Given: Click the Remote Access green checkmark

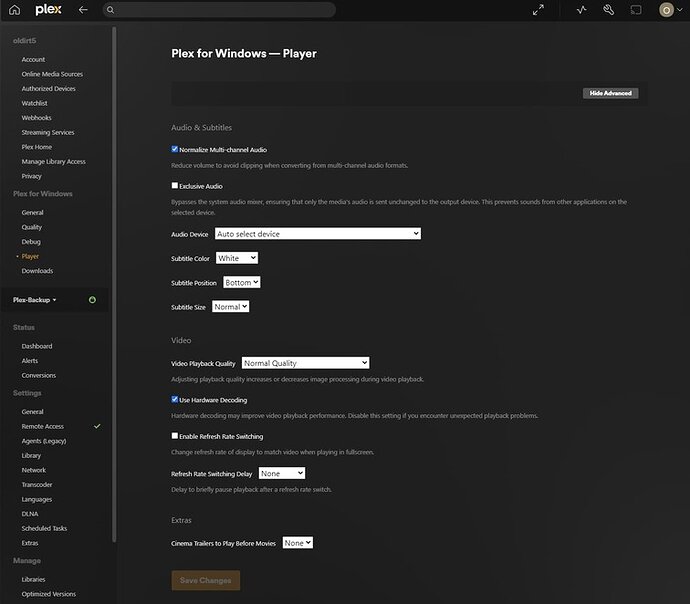Looking at the screenshot, I should click(x=97, y=426).
